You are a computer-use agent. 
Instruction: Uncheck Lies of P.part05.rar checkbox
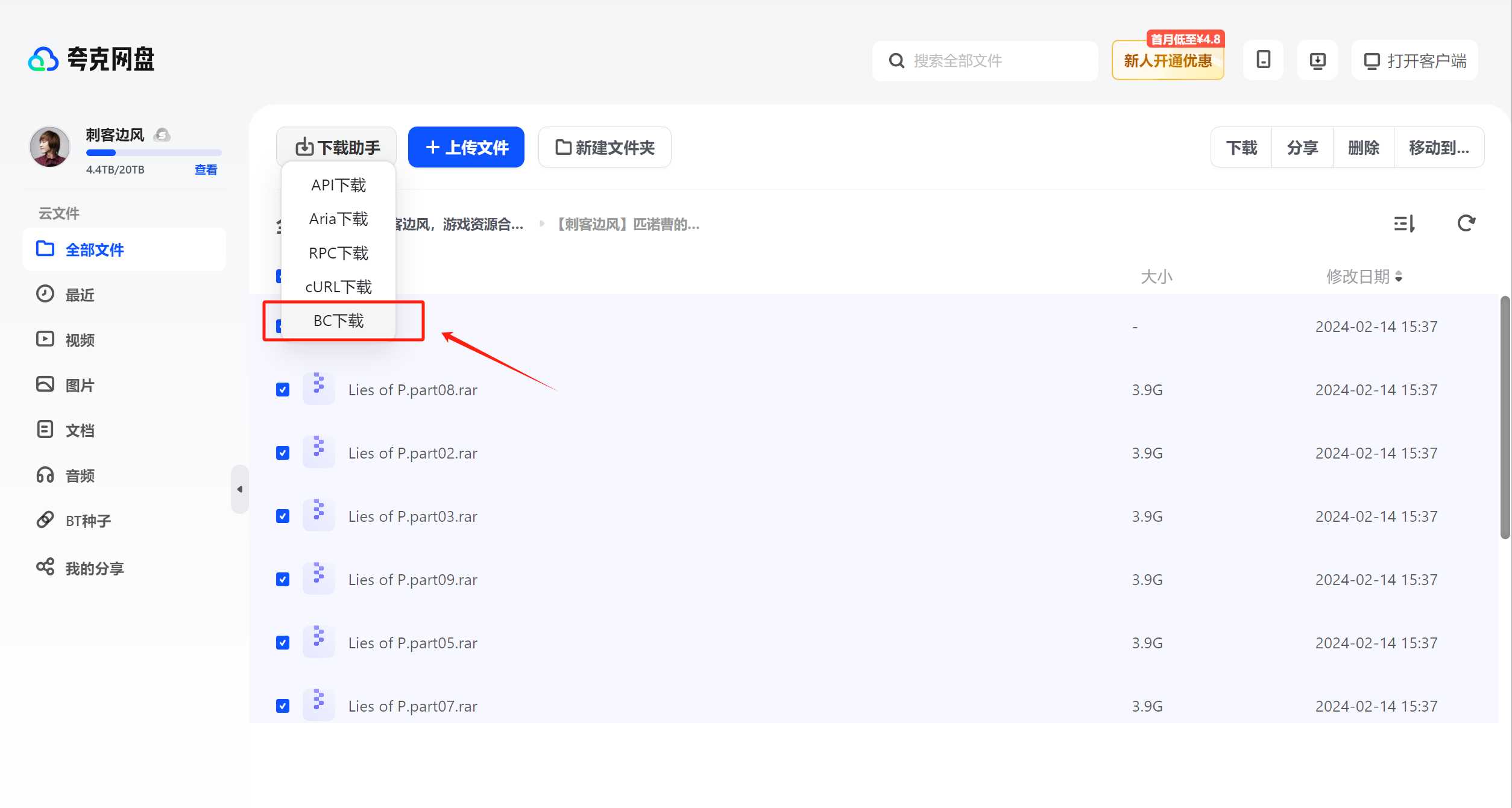tap(283, 643)
